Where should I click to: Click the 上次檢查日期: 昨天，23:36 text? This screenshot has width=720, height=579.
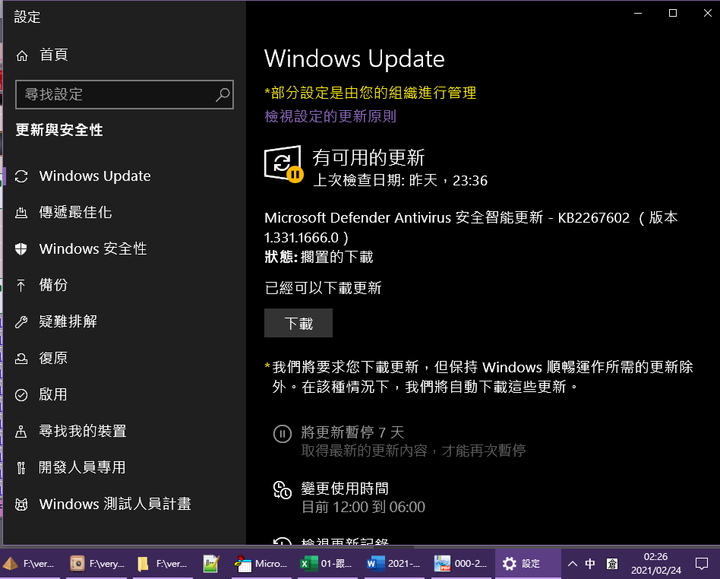coord(400,180)
